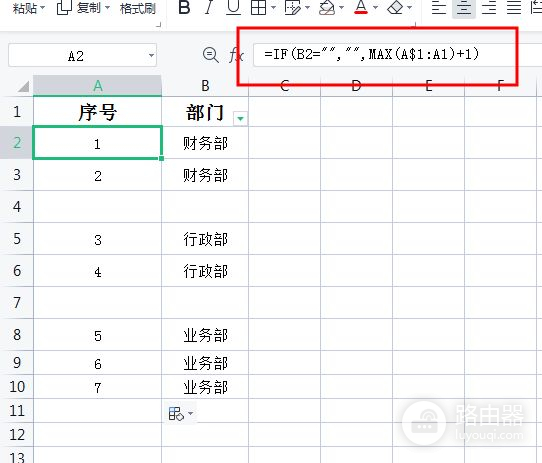Open fill color dropdown arrow
The image size is (542, 463).
tap(341, 8)
